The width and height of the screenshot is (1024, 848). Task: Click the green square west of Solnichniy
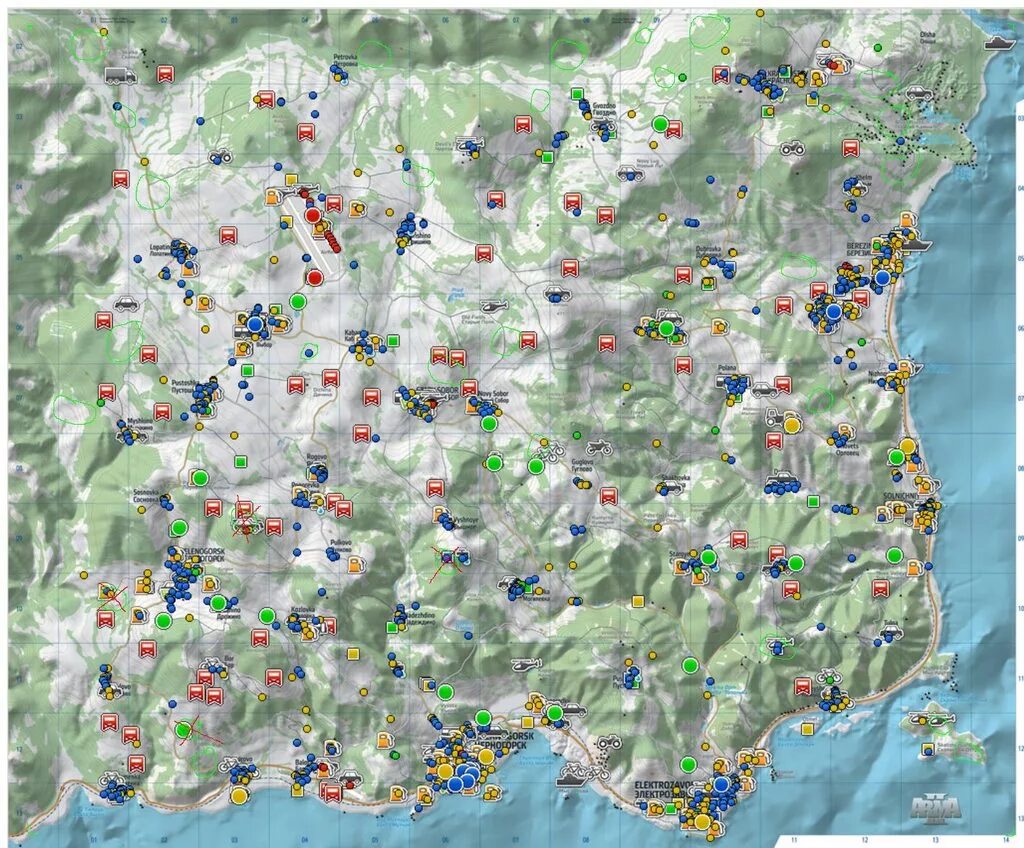[813, 502]
